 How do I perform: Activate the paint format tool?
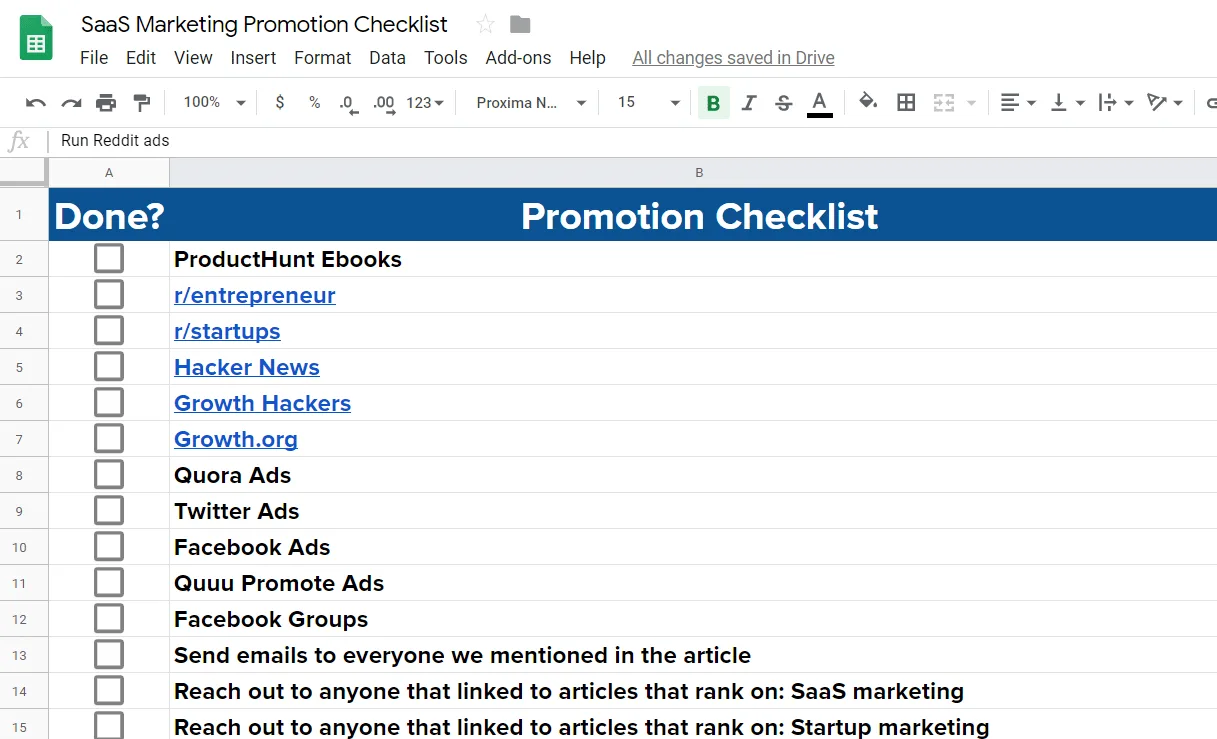(x=141, y=102)
